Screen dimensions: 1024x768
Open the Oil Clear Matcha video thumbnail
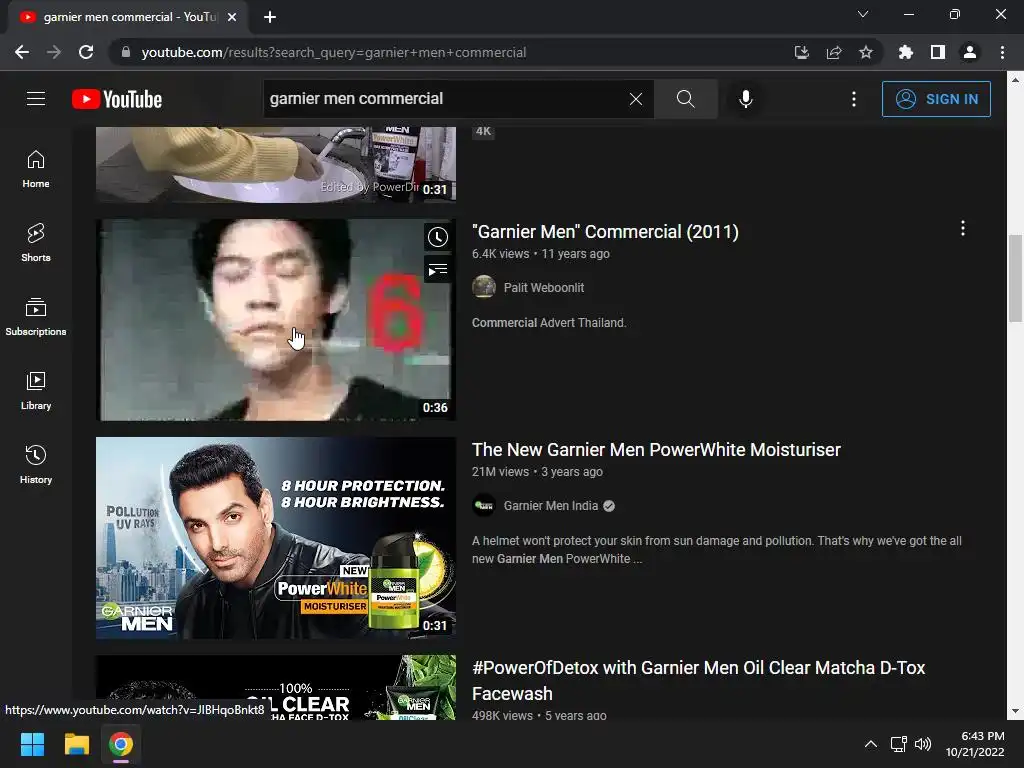pyautogui.click(x=276, y=687)
